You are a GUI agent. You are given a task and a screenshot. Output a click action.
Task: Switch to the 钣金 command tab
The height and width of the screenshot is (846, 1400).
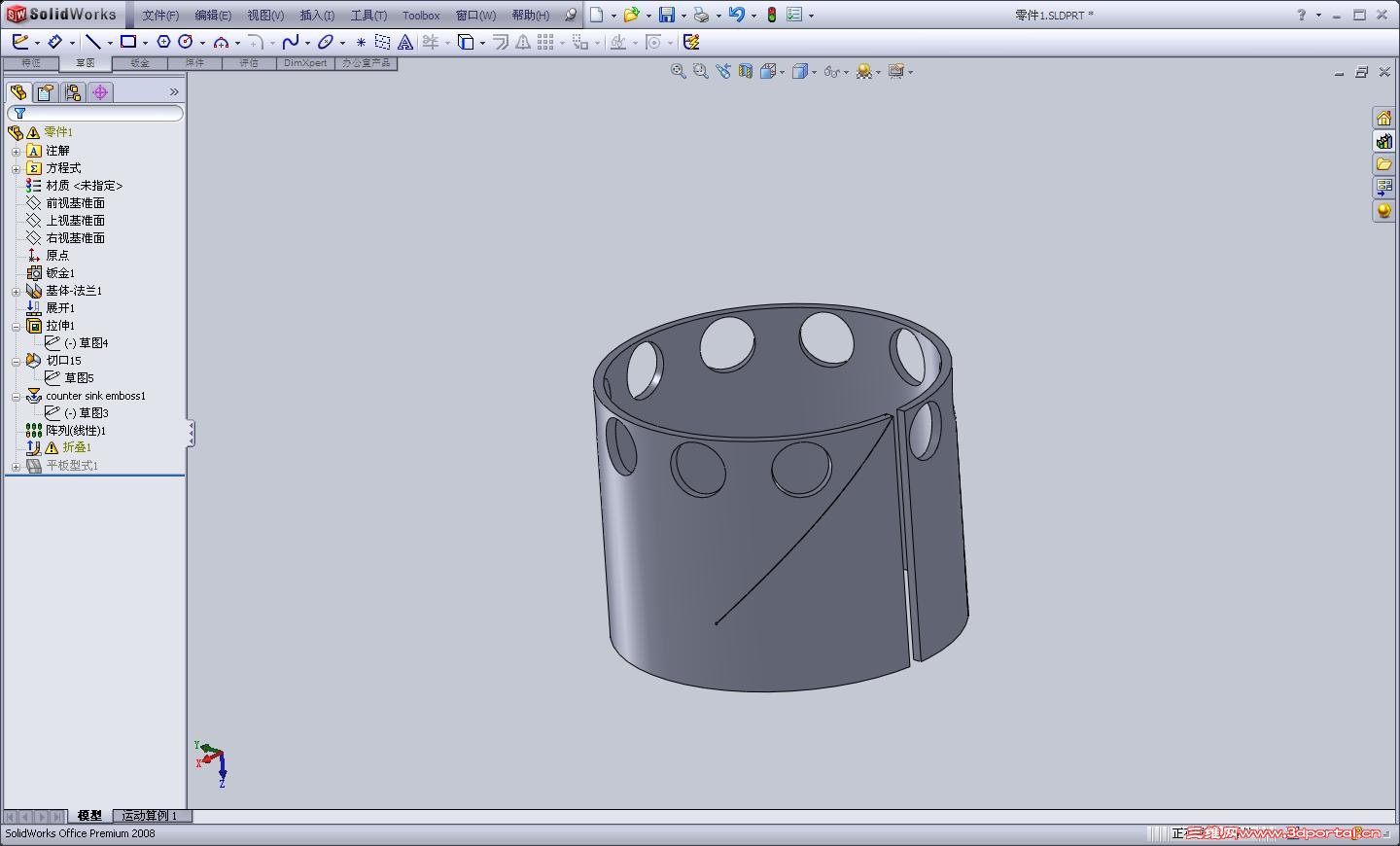click(x=140, y=63)
